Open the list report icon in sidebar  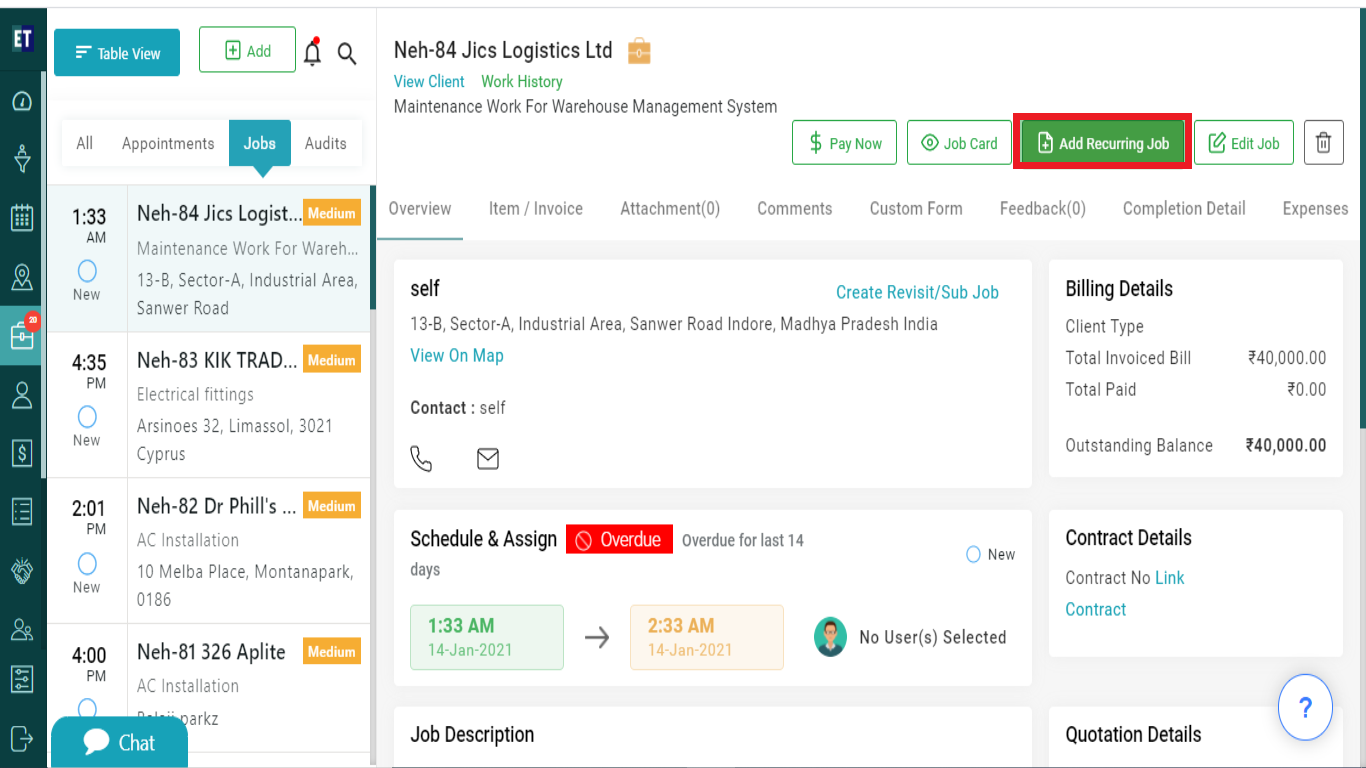coord(22,512)
